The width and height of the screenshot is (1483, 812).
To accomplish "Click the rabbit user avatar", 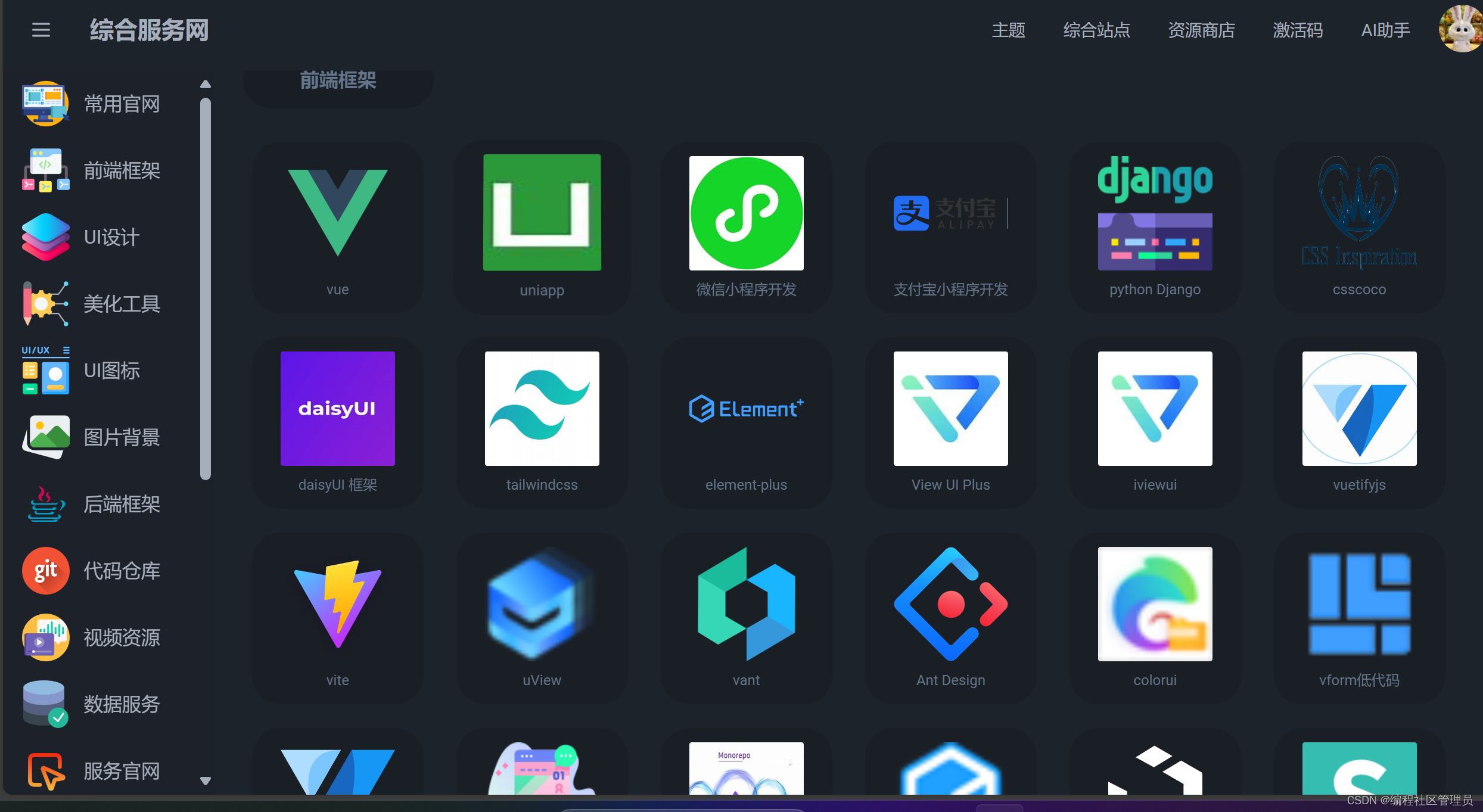I will pos(1460,29).
